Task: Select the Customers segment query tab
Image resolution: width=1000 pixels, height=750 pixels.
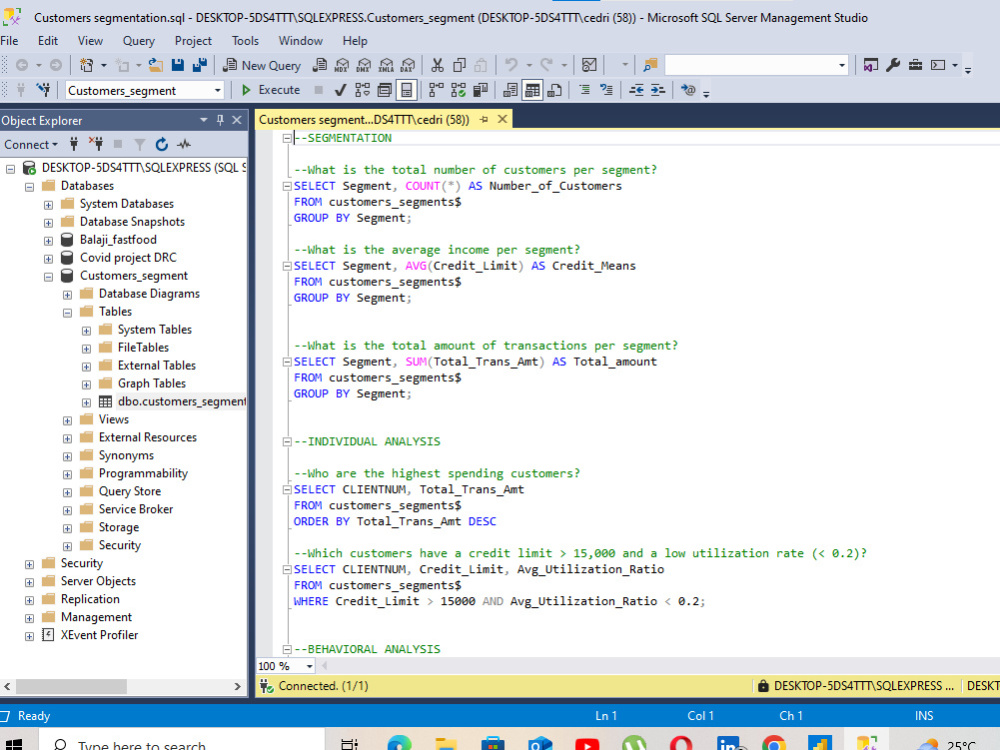Action: [364, 119]
